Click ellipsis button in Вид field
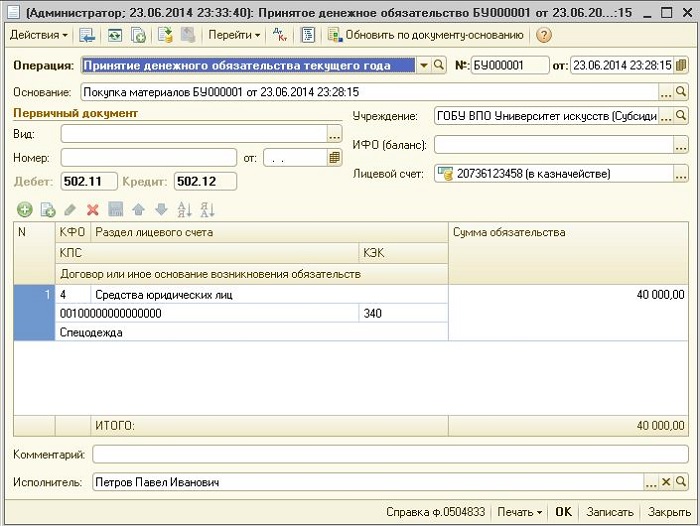 pyautogui.click(x=334, y=134)
